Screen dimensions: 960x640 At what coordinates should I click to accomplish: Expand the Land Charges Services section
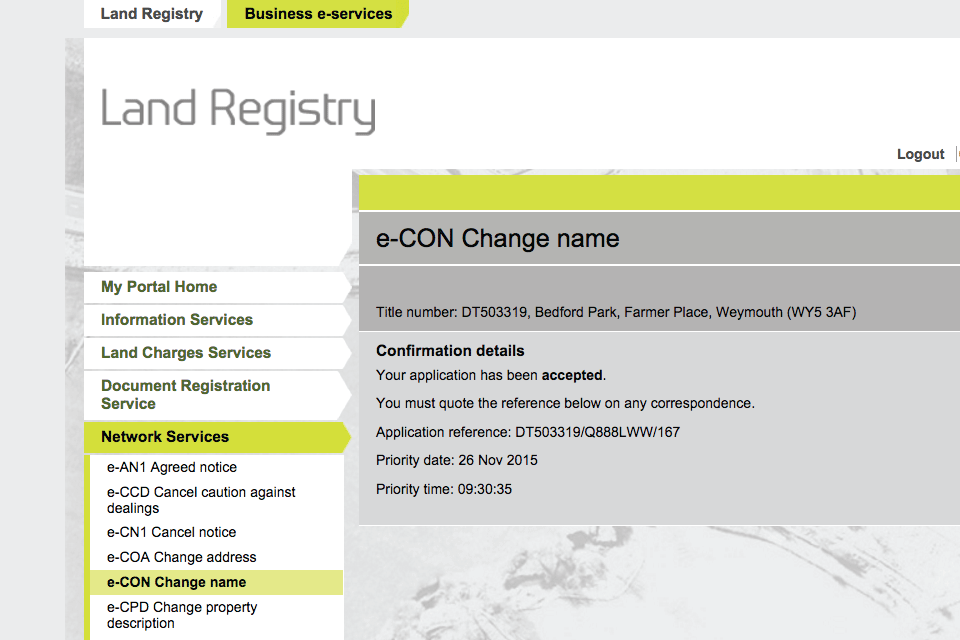(186, 353)
